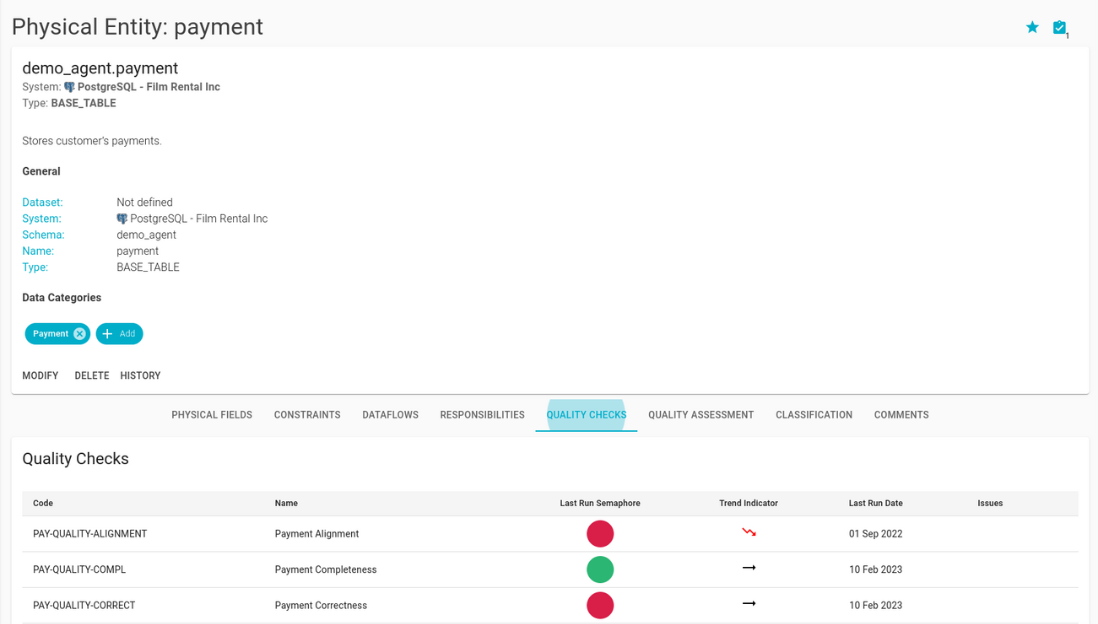The width and height of the screenshot is (1098, 624).
Task: Open the QUALITY ASSESSMENT tab
Action: tap(701, 415)
